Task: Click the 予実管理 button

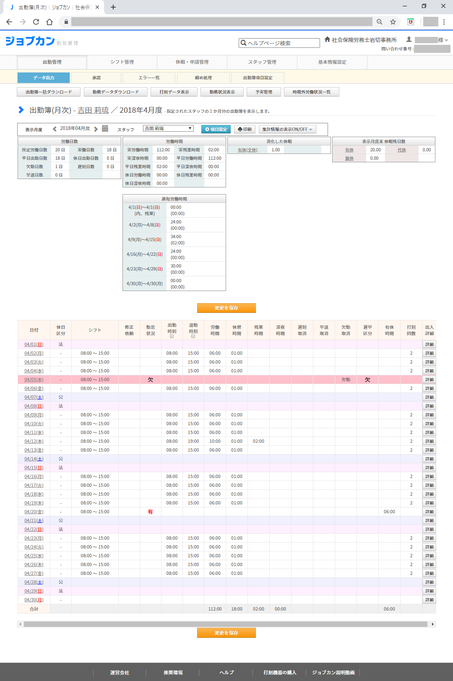Action: point(264,92)
